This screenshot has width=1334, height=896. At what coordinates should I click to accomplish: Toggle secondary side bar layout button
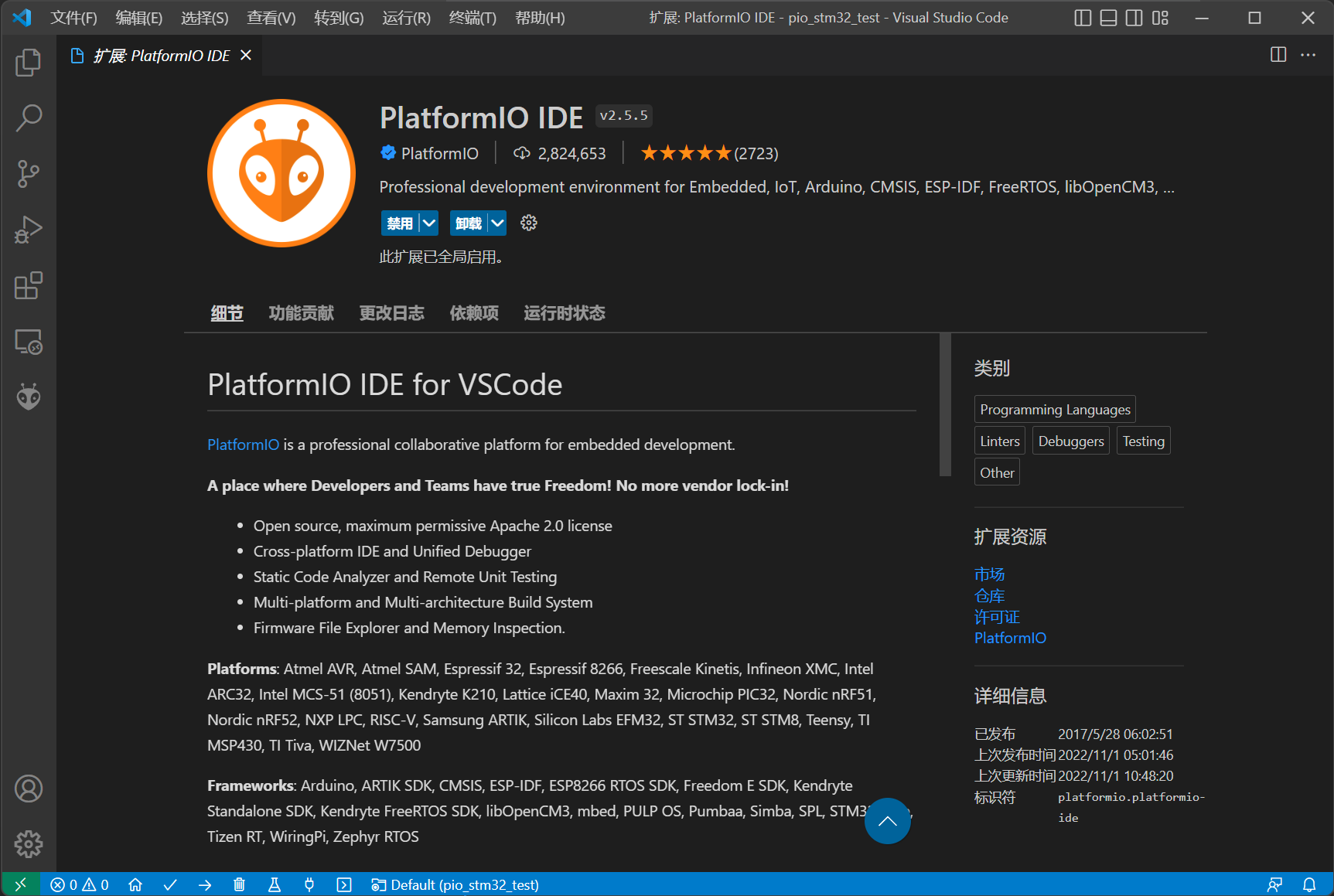(x=1134, y=18)
